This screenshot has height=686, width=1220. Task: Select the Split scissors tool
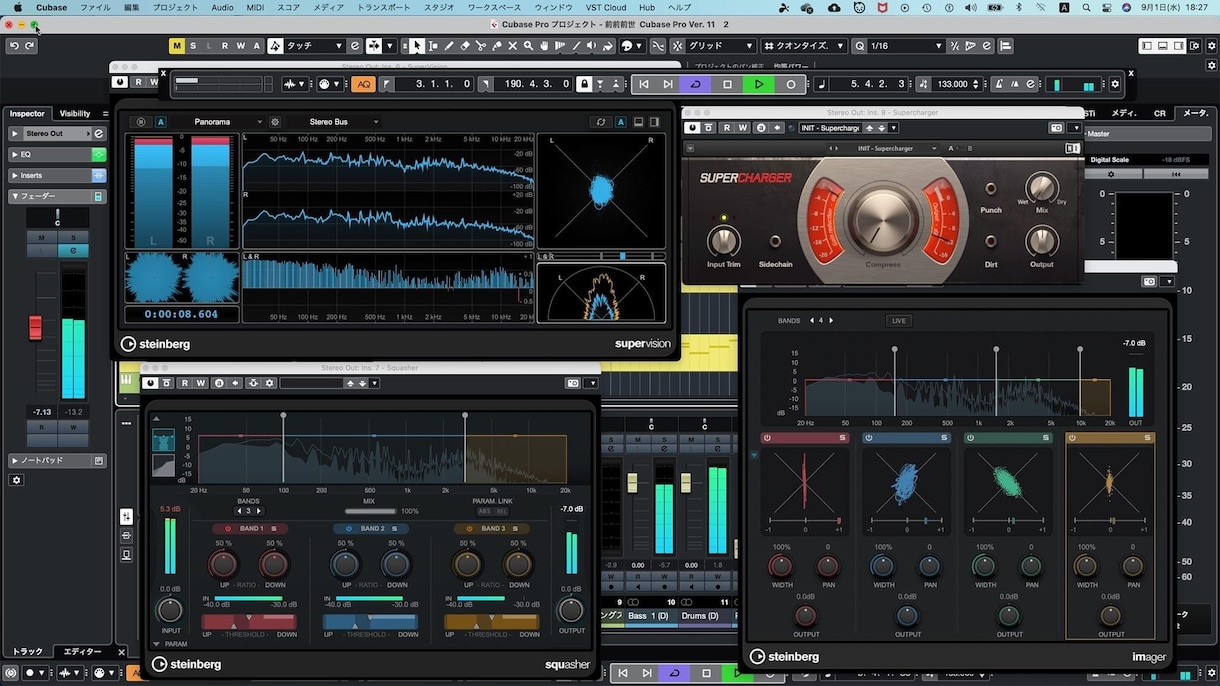[x=481, y=46]
